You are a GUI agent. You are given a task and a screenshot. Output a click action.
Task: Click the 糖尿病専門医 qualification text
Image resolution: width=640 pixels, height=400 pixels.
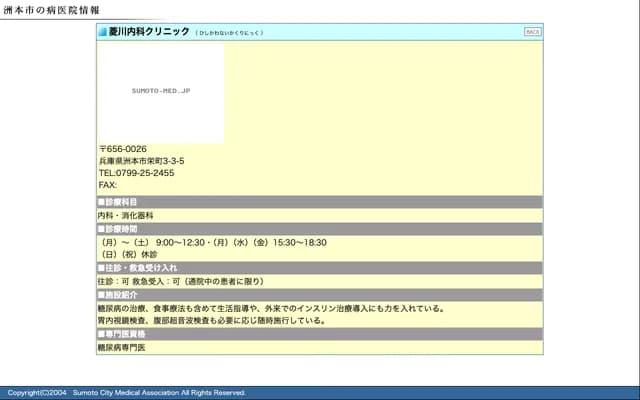(x=121, y=347)
